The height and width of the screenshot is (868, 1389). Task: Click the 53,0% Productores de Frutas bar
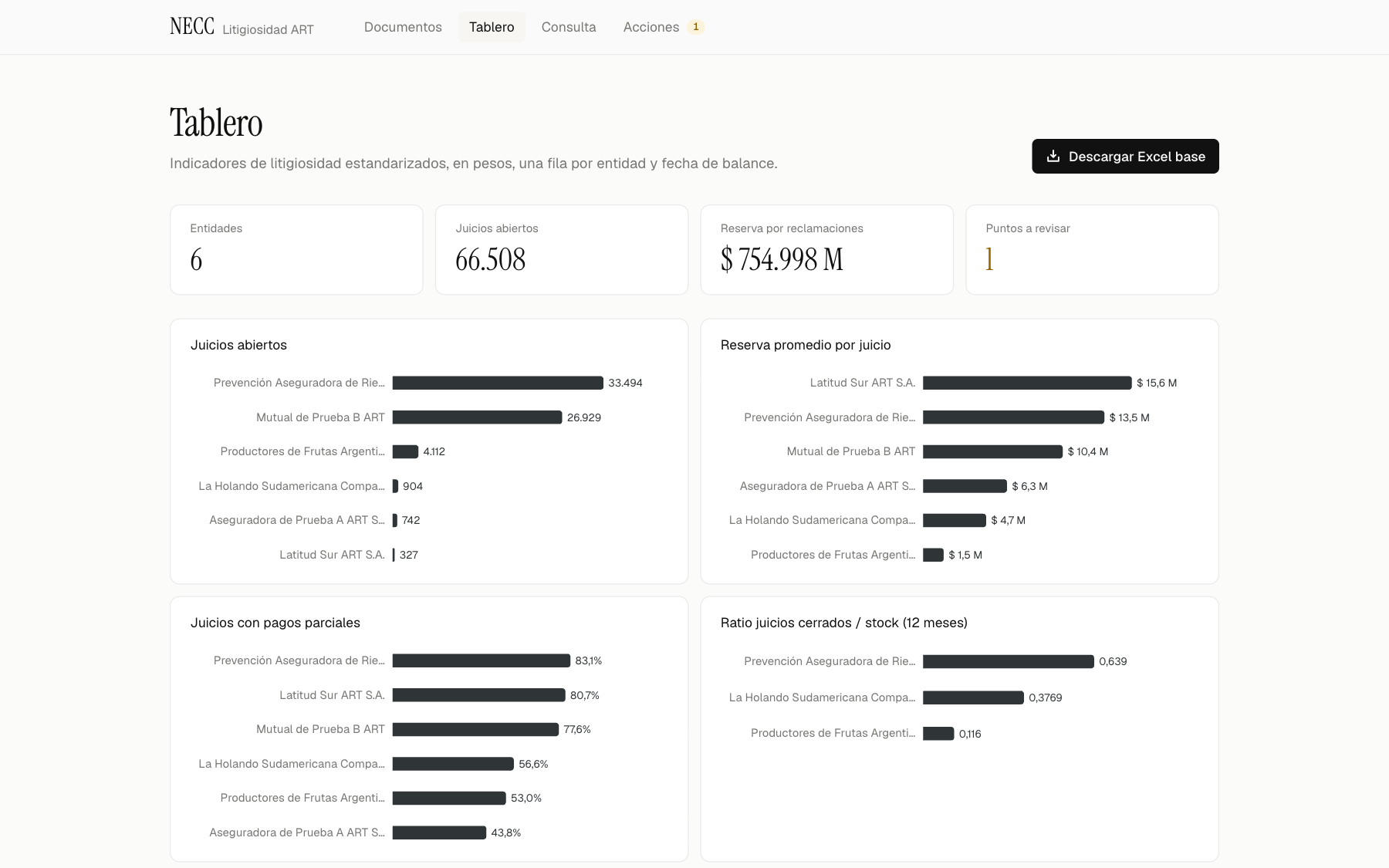point(449,798)
